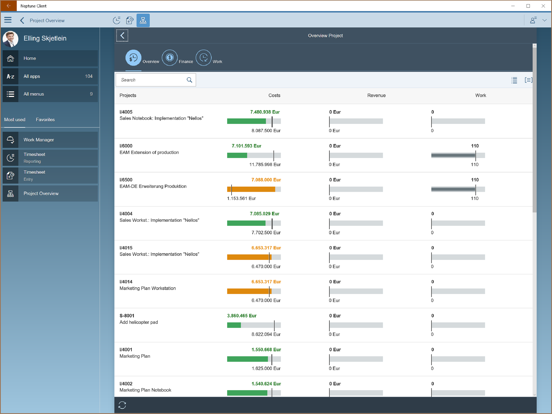The image size is (552, 414).
Task: Click the vertical scrollbar of the project list
Action: click(534, 129)
